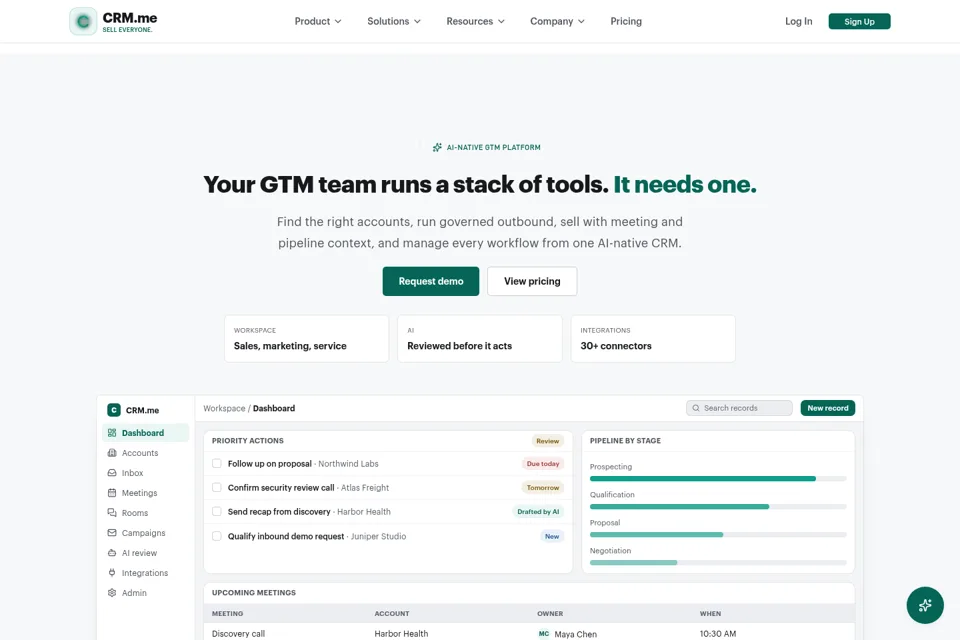Viewport: 960px width, 640px height.
Task: Click the Prospecting pipeline progress bar
Action: pos(718,479)
